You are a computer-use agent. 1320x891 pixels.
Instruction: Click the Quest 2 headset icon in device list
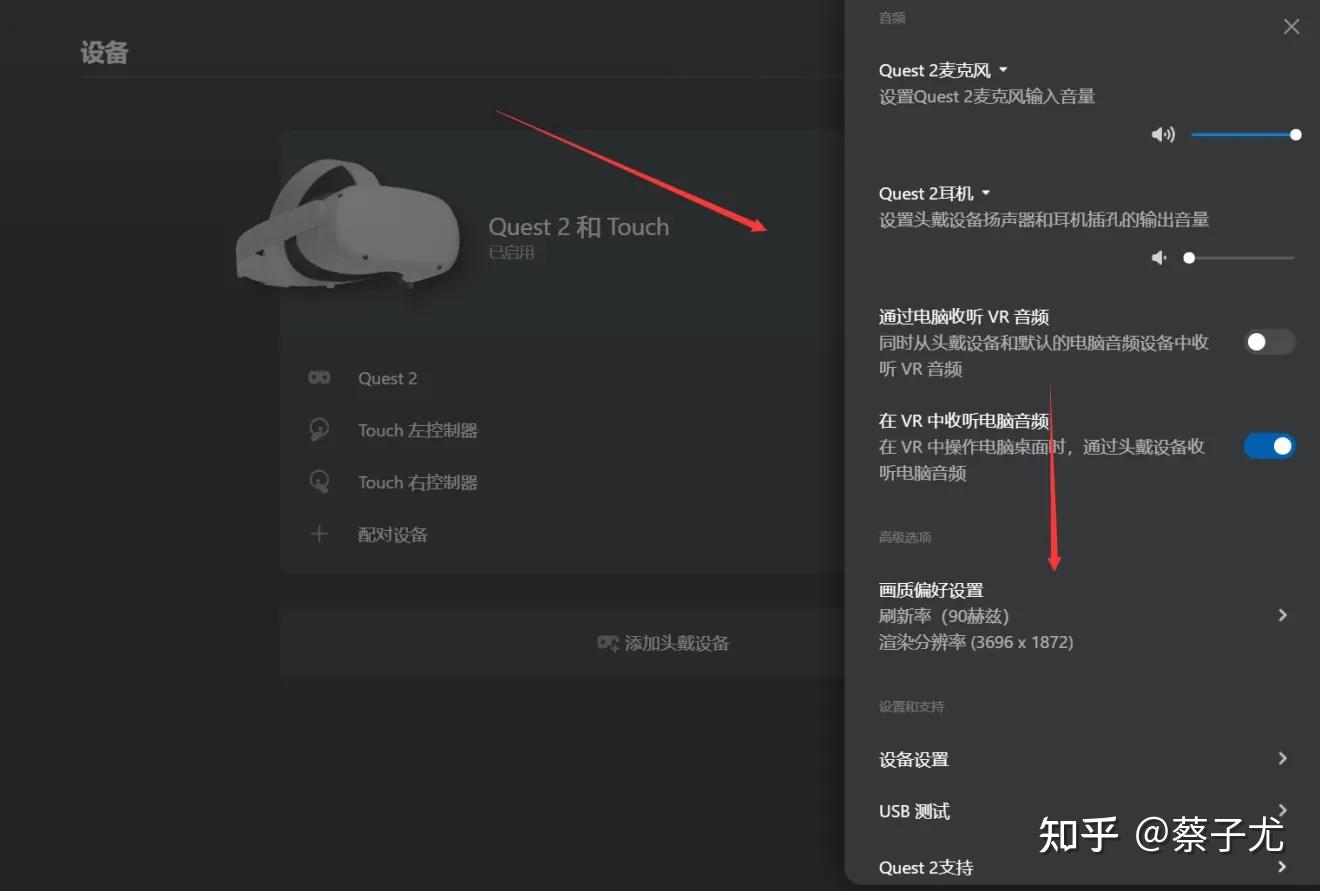click(319, 378)
